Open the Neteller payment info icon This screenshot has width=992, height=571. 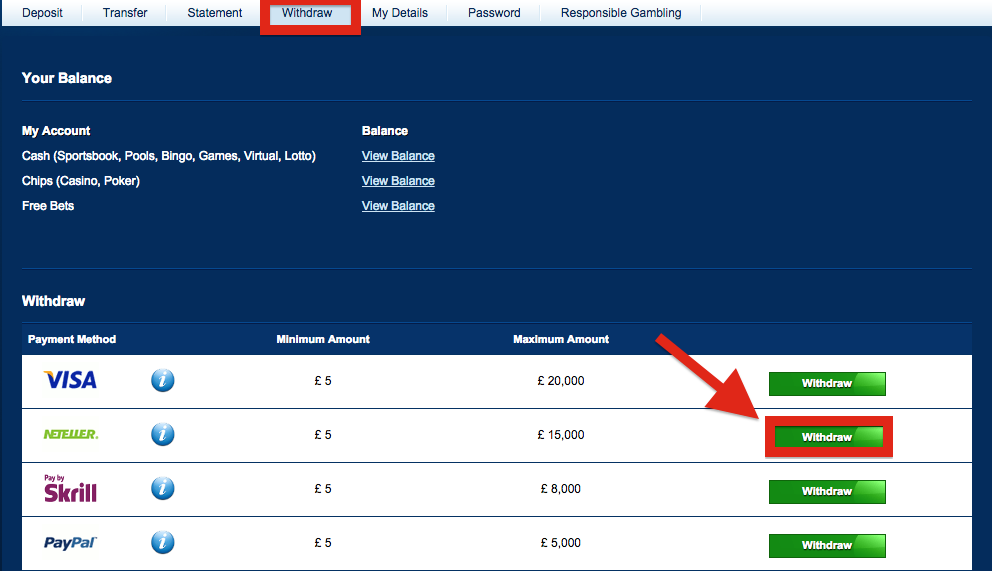pyautogui.click(x=163, y=434)
